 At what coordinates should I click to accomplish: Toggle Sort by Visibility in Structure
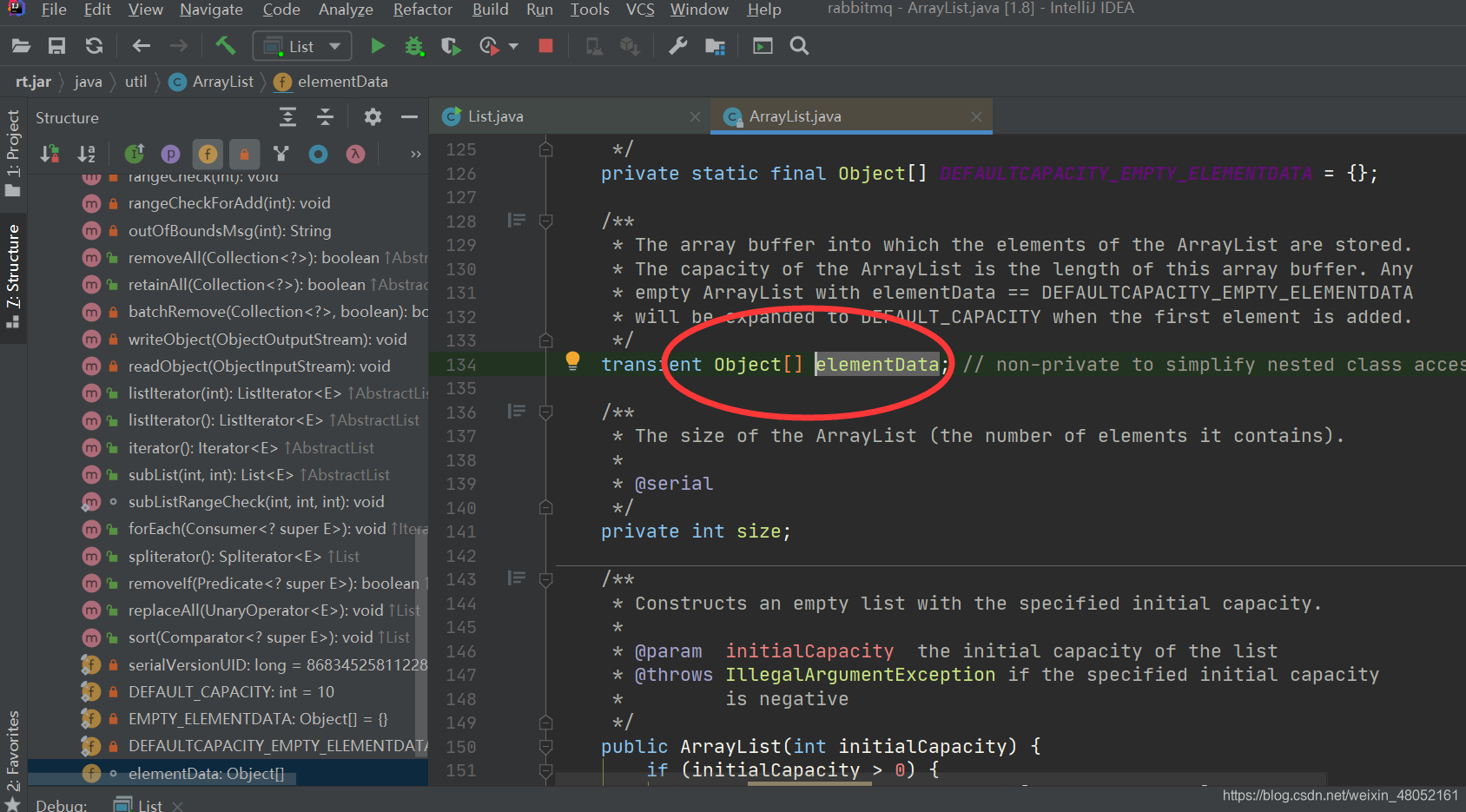(x=50, y=154)
